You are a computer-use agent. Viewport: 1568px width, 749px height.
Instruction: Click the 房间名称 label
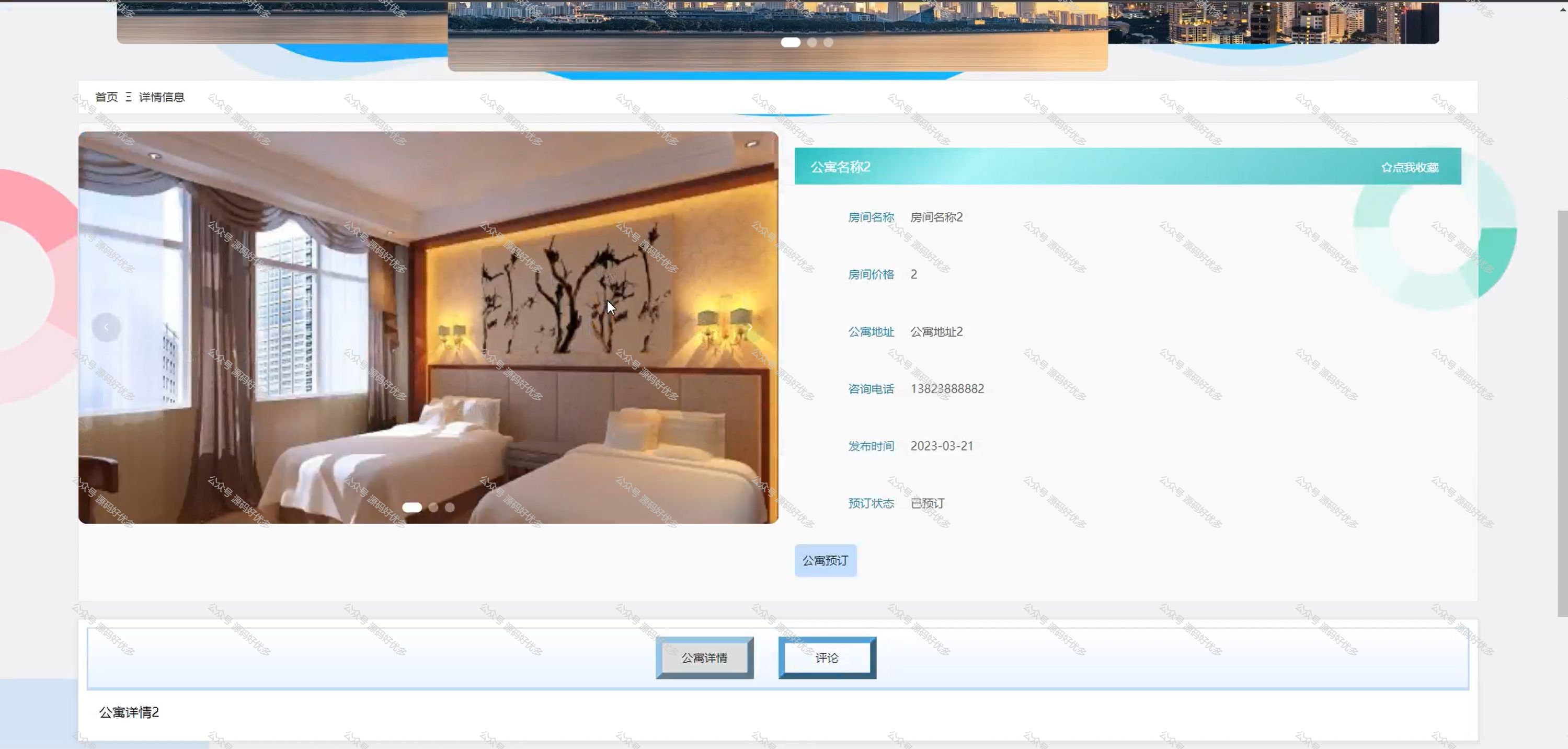871,217
